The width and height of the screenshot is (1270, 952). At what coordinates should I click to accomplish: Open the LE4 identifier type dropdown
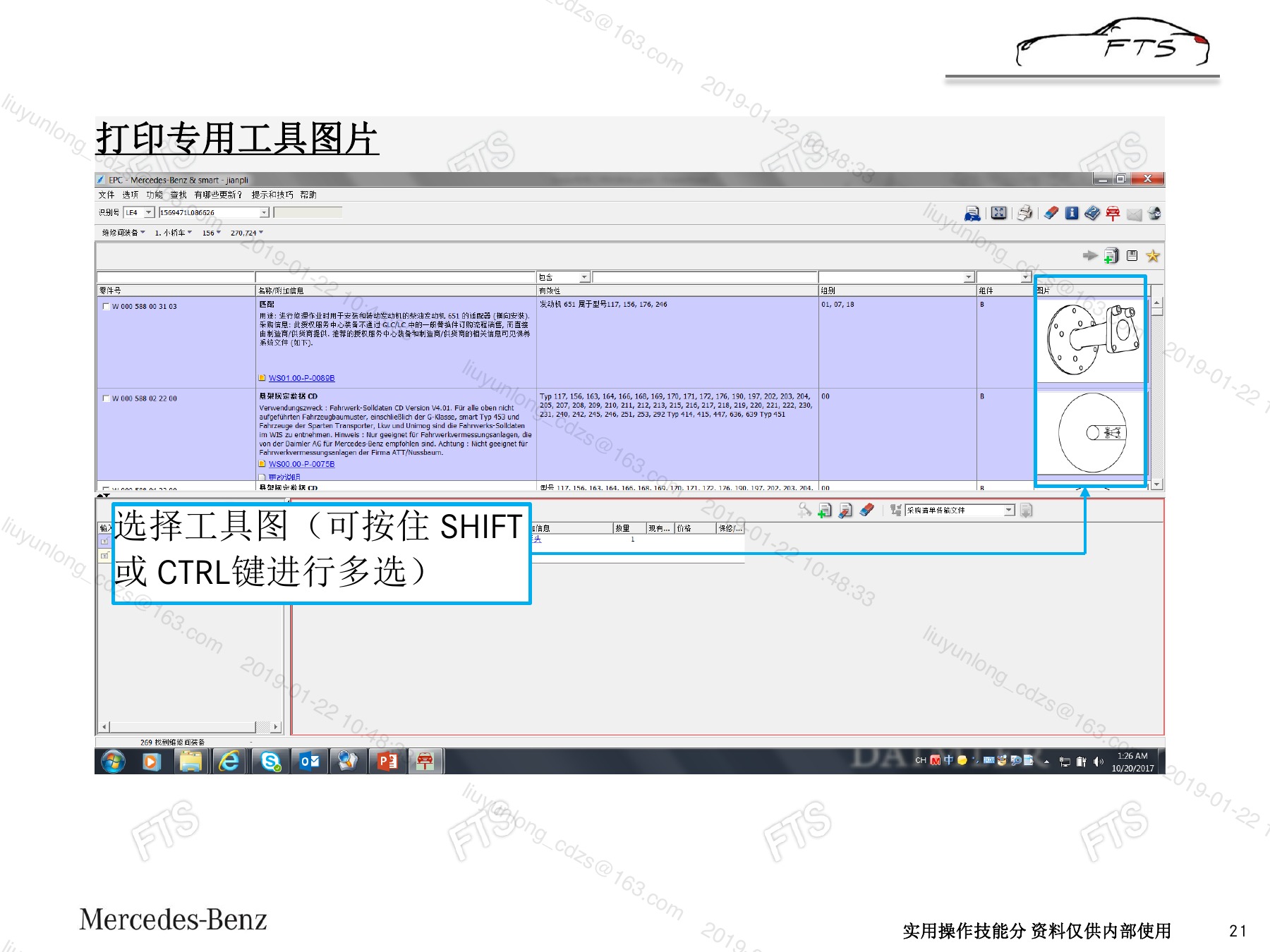pyautogui.click(x=149, y=212)
